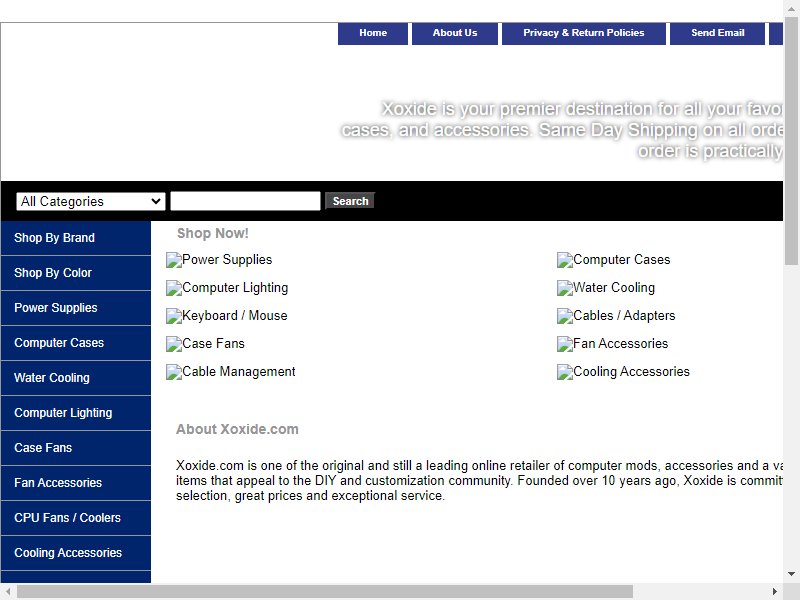Click the broken image icon beside Case Fans
The image size is (800, 600).
click(x=173, y=344)
